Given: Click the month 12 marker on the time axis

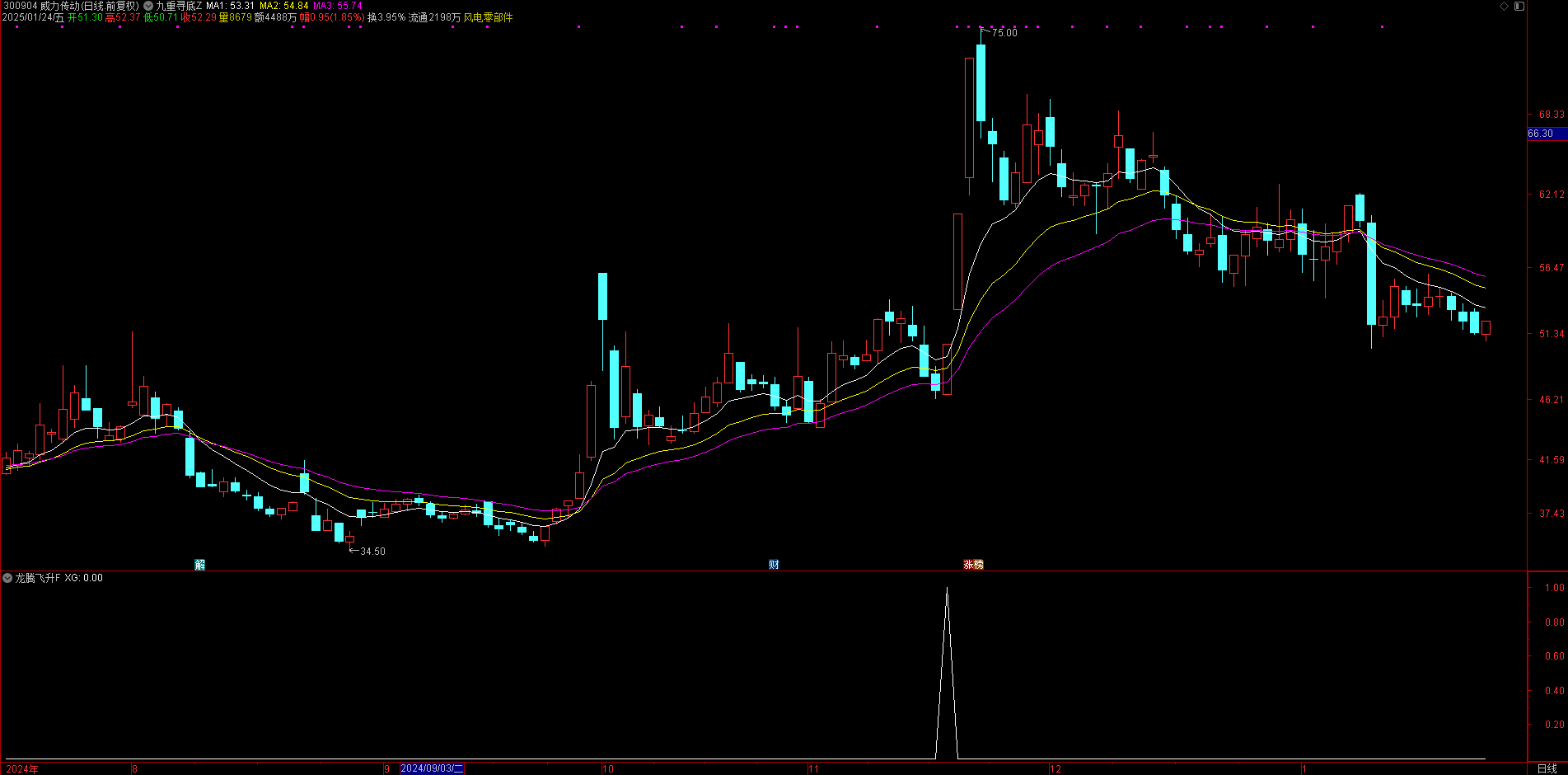Looking at the screenshot, I should pyautogui.click(x=1055, y=769).
